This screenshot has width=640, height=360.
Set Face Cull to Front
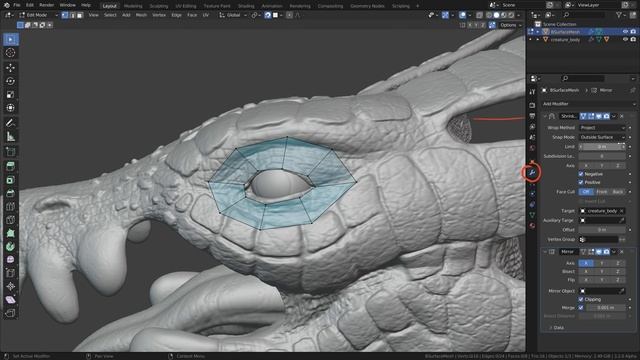click(602, 192)
